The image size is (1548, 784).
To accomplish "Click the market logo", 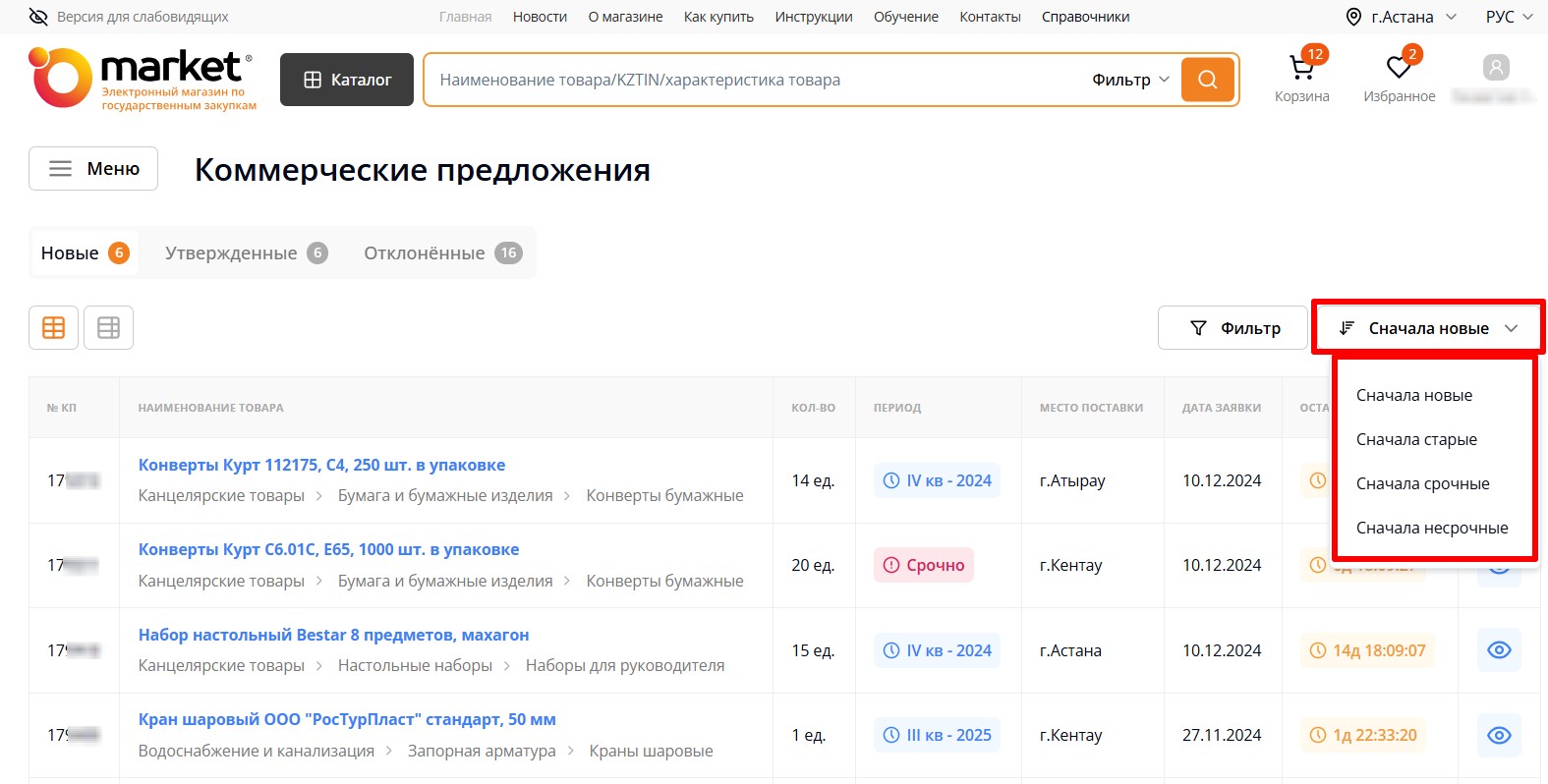I will pyautogui.click(x=143, y=79).
